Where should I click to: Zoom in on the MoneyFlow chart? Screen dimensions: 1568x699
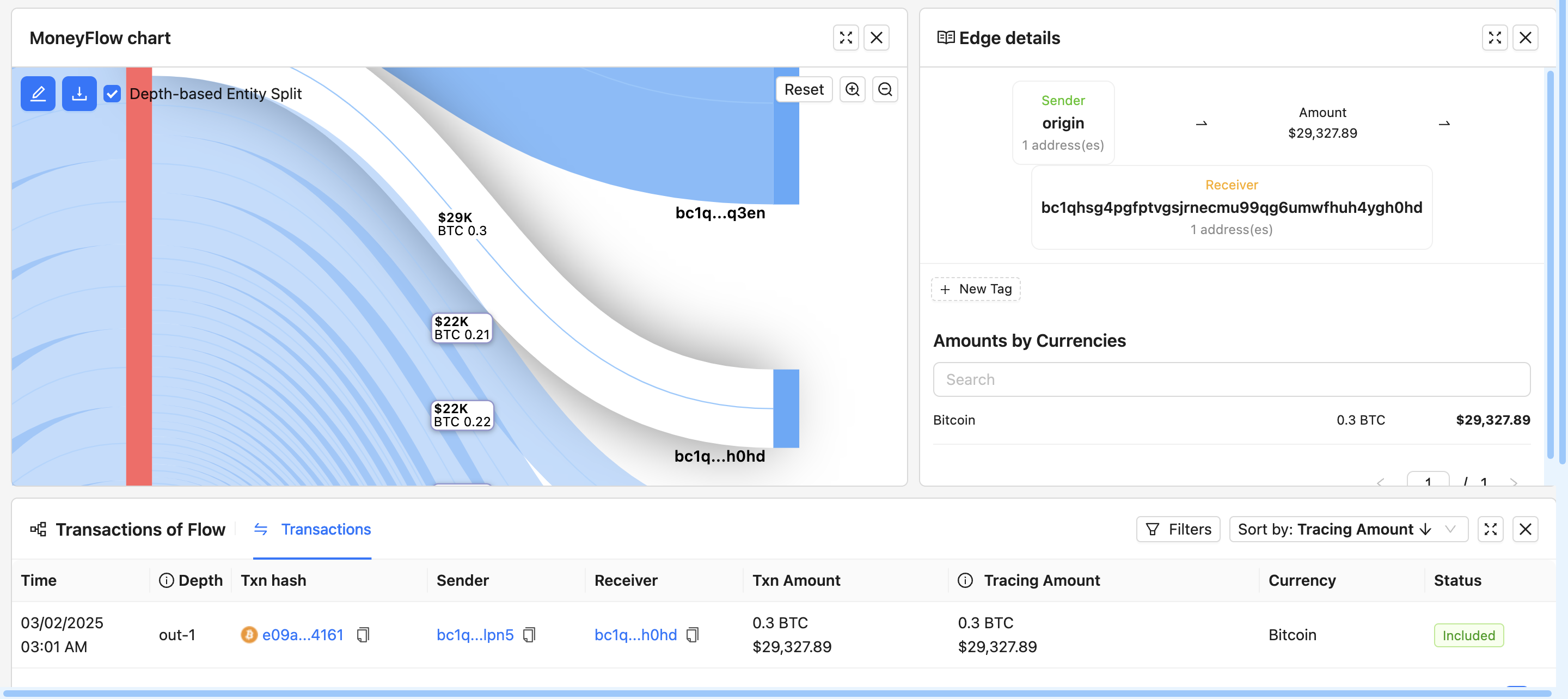(852, 89)
